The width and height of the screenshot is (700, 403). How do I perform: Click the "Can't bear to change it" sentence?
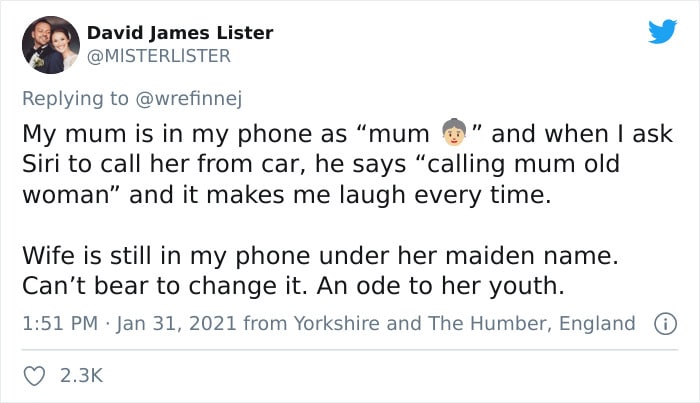[165, 286]
